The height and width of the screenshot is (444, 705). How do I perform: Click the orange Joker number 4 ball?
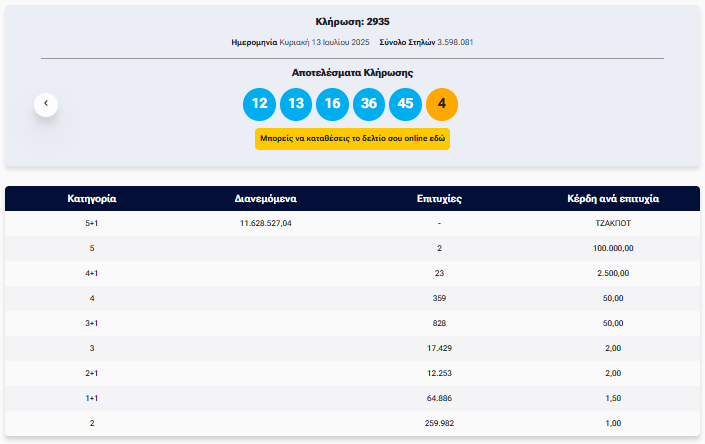[x=442, y=104]
